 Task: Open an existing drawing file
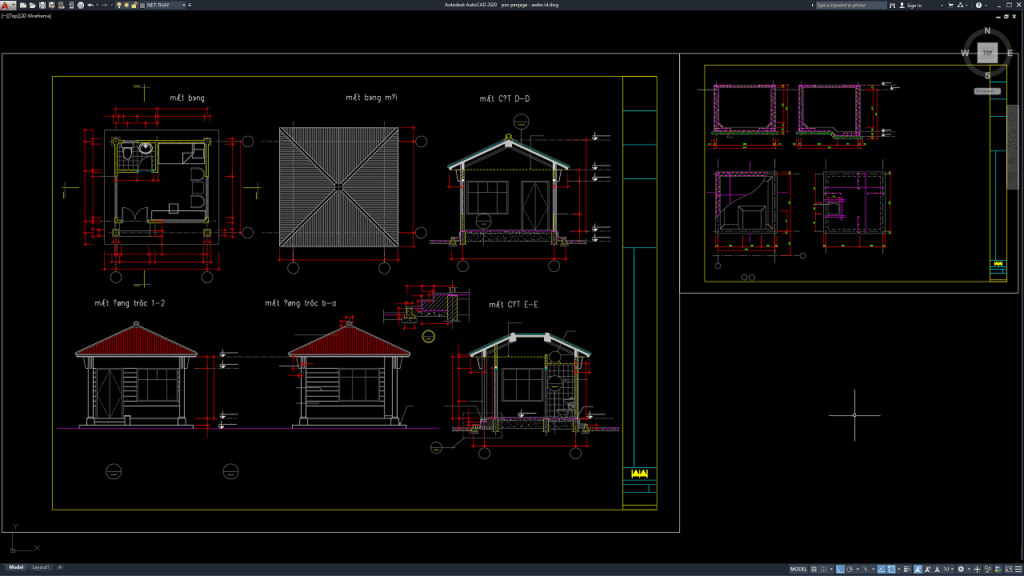[32, 5]
